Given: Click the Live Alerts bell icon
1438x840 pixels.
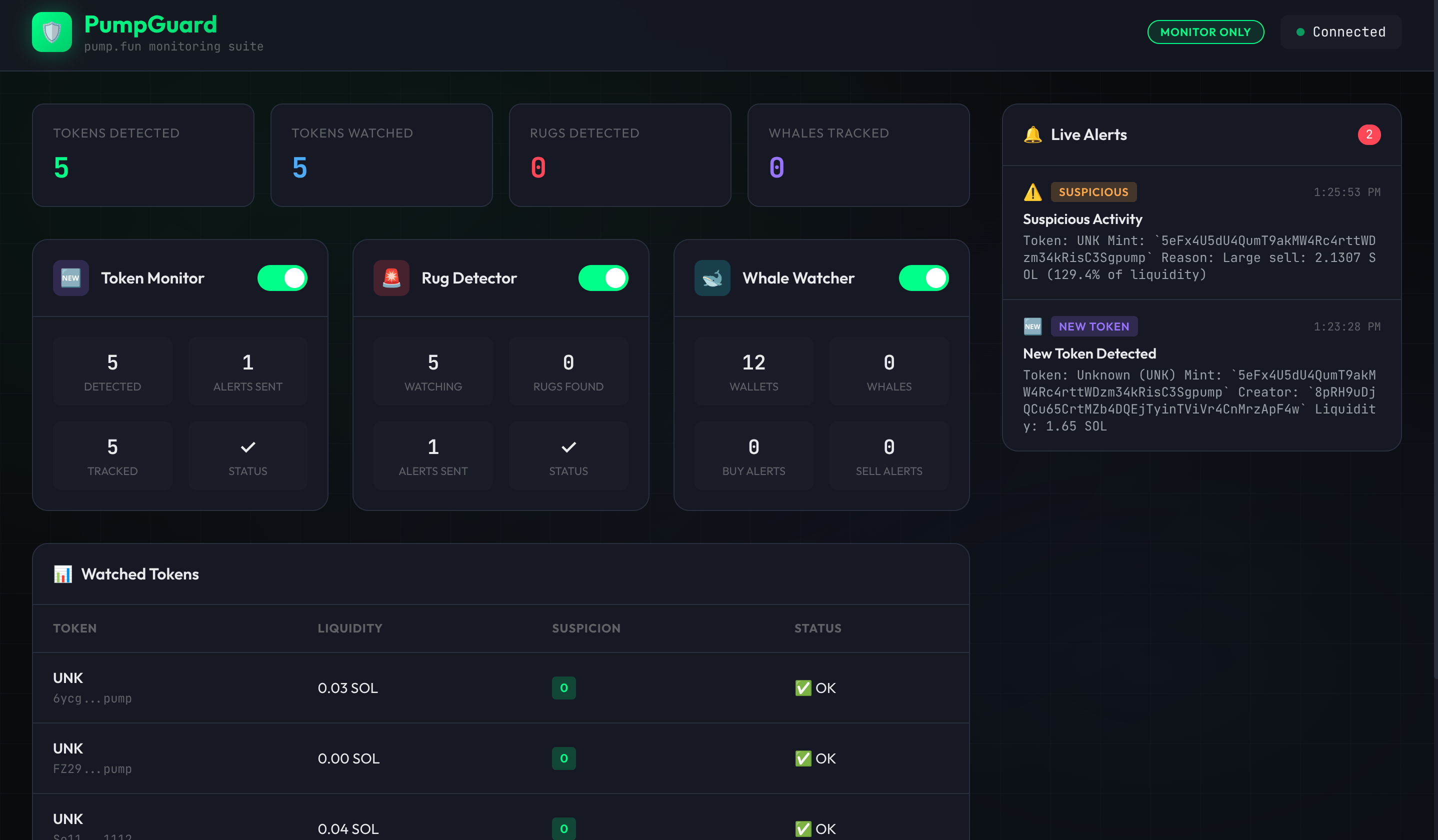Looking at the screenshot, I should click(x=1032, y=134).
